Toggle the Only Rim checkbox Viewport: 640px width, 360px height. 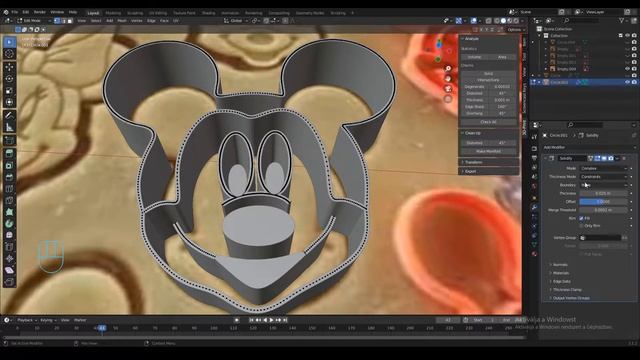click(581, 226)
